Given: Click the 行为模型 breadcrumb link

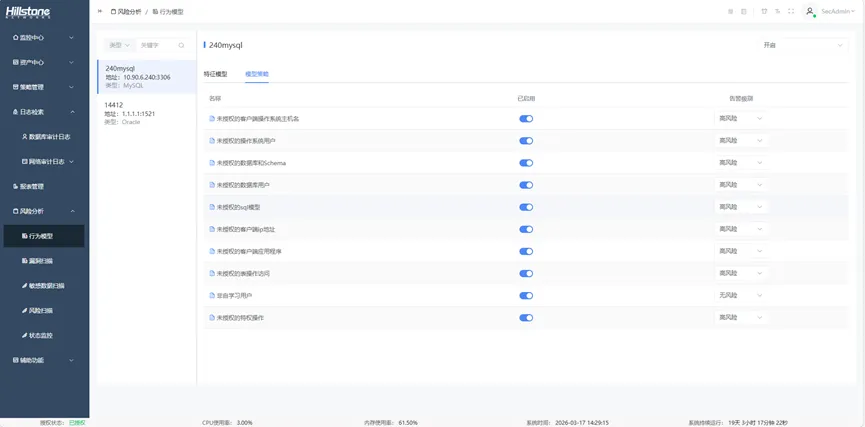Looking at the screenshot, I should click(168, 11).
